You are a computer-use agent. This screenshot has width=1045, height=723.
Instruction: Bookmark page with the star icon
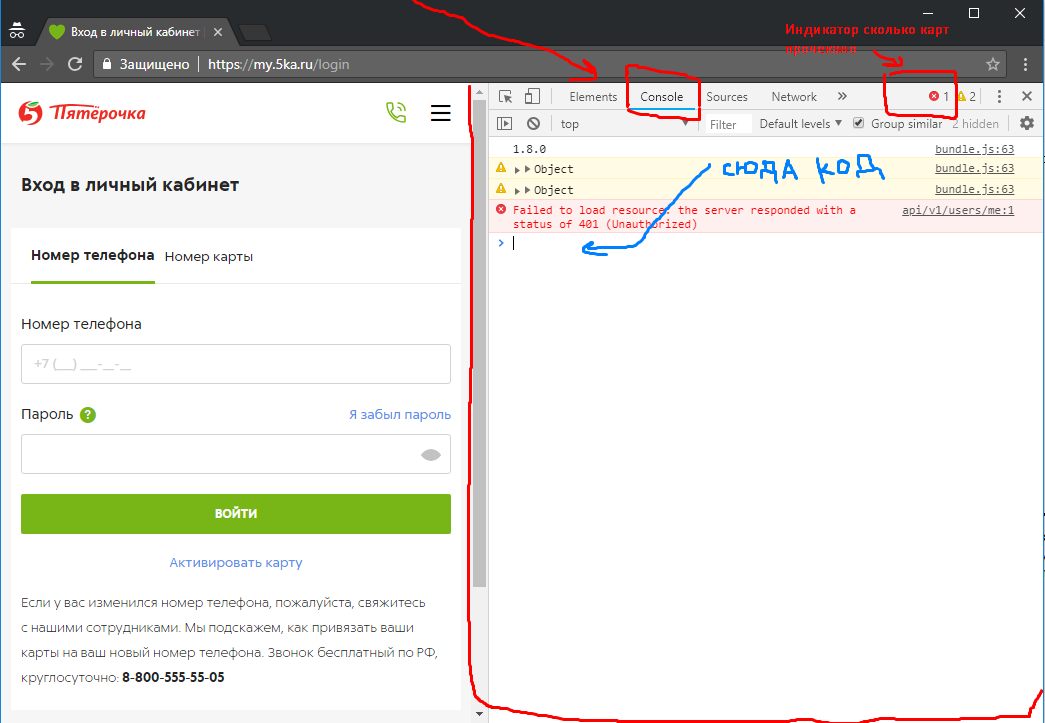[992, 65]
